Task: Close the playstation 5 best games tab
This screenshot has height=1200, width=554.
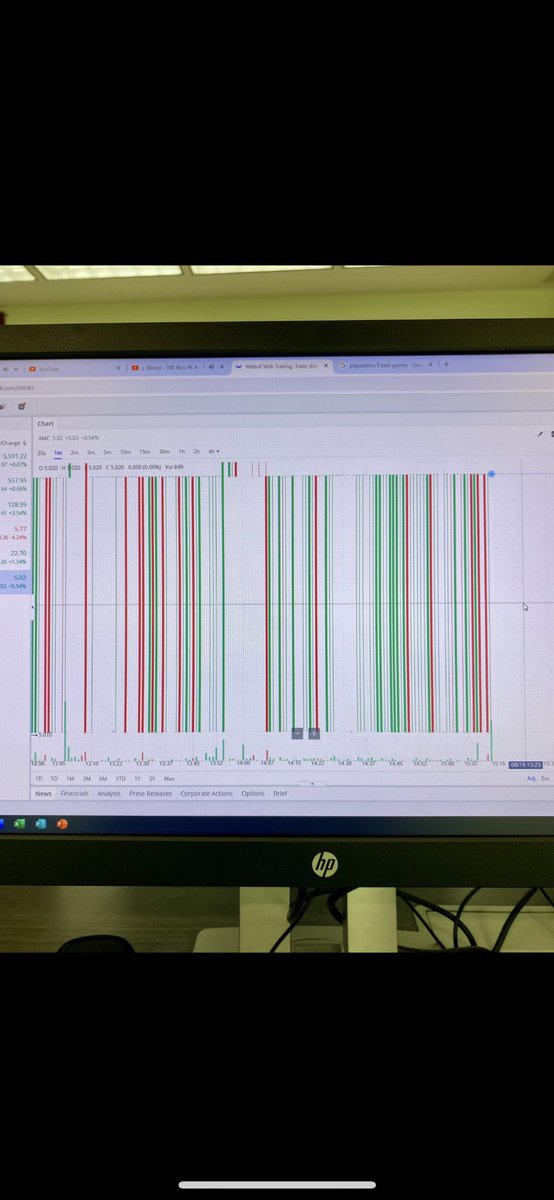Action: click(x=432, y=366)
